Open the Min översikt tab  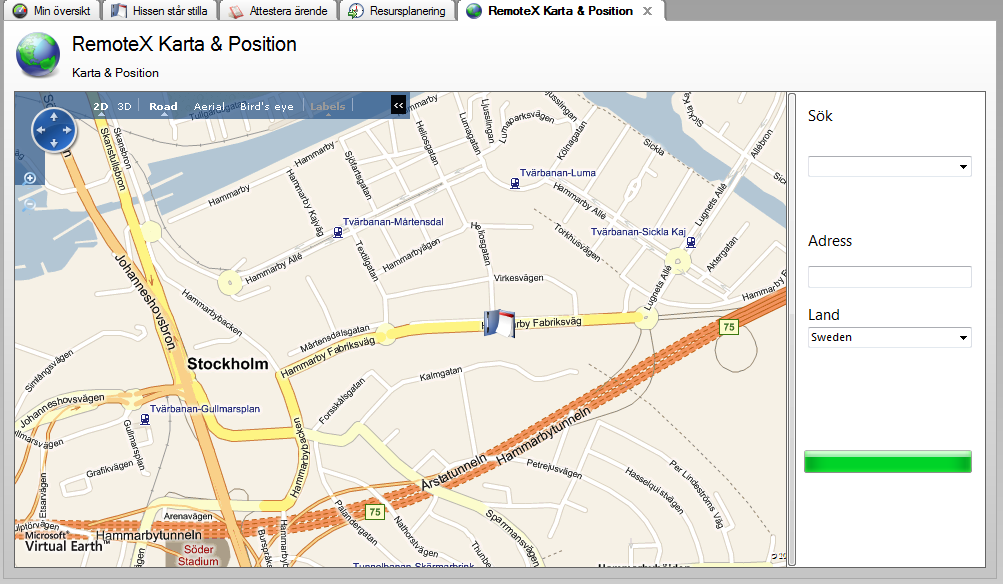coord(52,11)
